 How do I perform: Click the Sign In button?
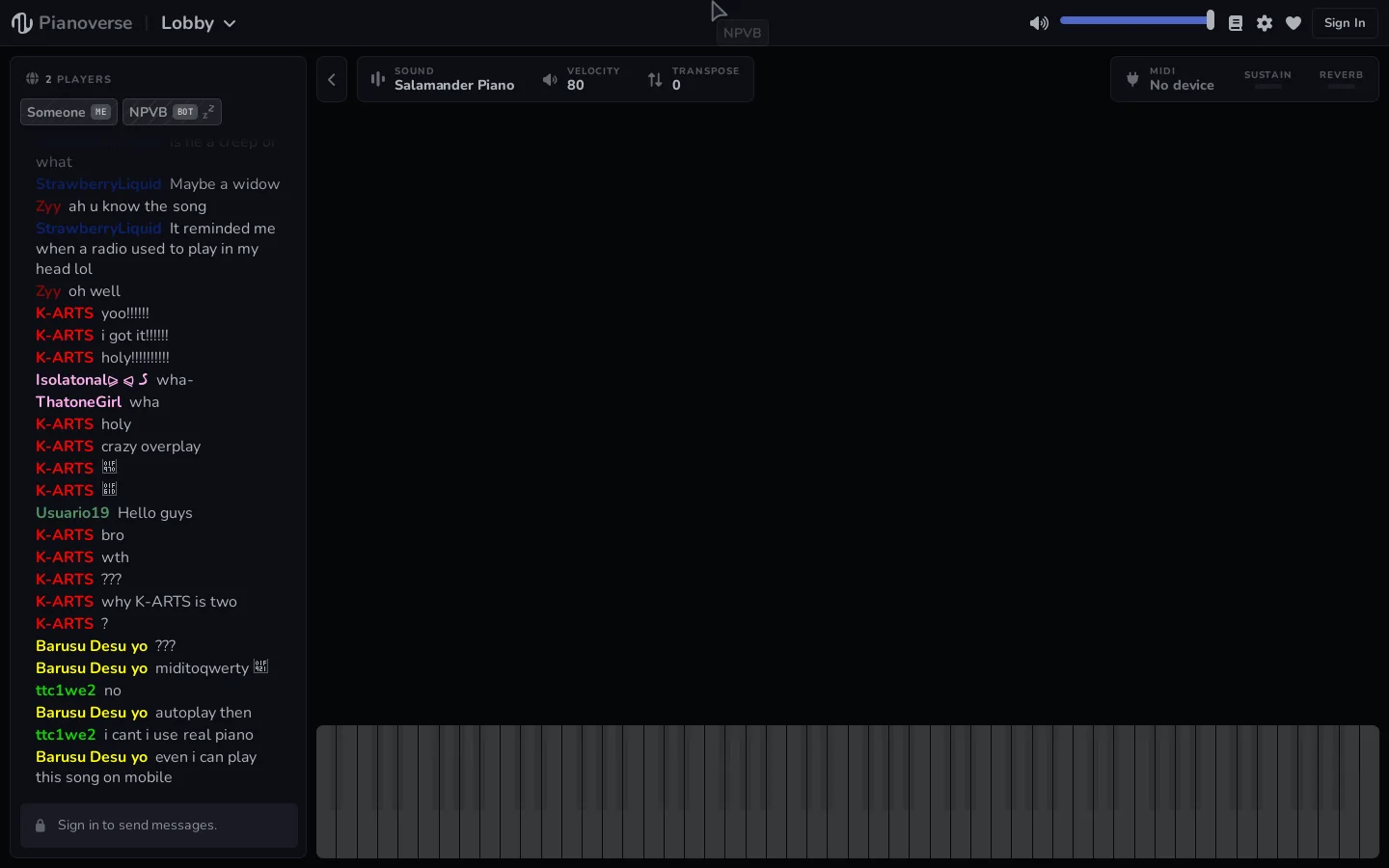point(1345,23)
